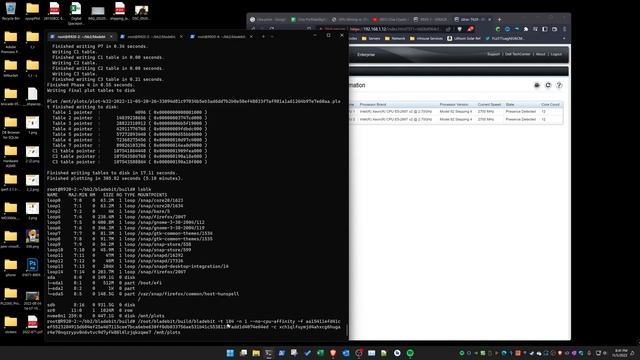
Task: Open the terminal tab dropdown arrow
Action: [x=272, y=36]
